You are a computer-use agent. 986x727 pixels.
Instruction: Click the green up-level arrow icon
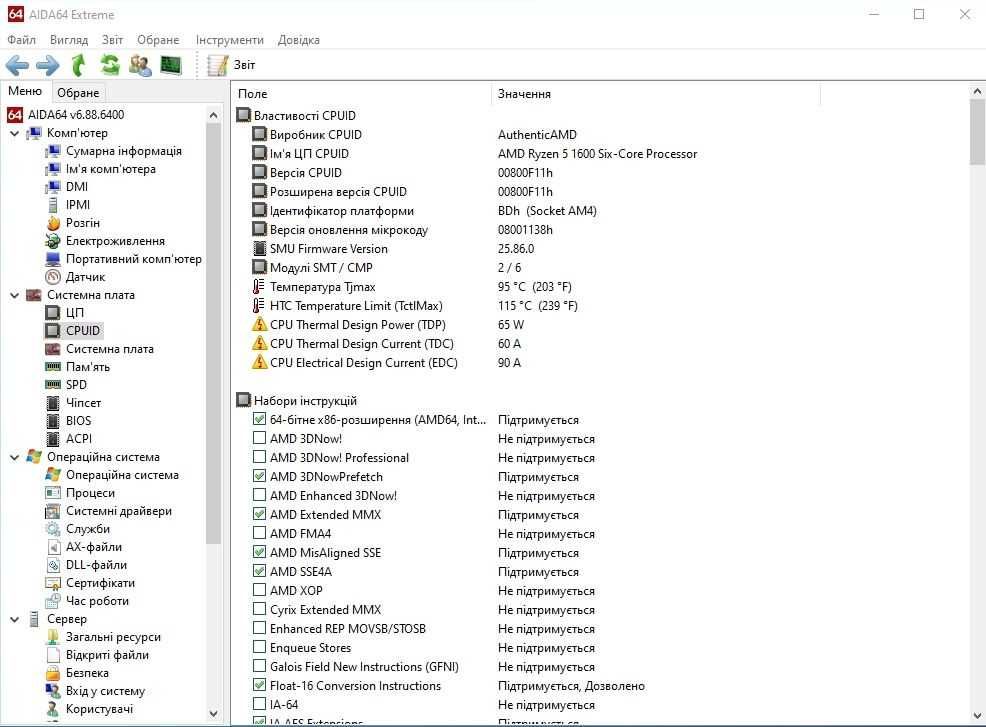pyautogui.click(x=79, y=65)
